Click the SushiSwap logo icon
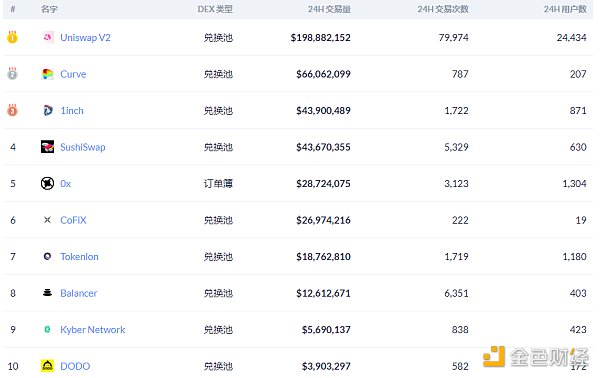 [x=47, y=147]
